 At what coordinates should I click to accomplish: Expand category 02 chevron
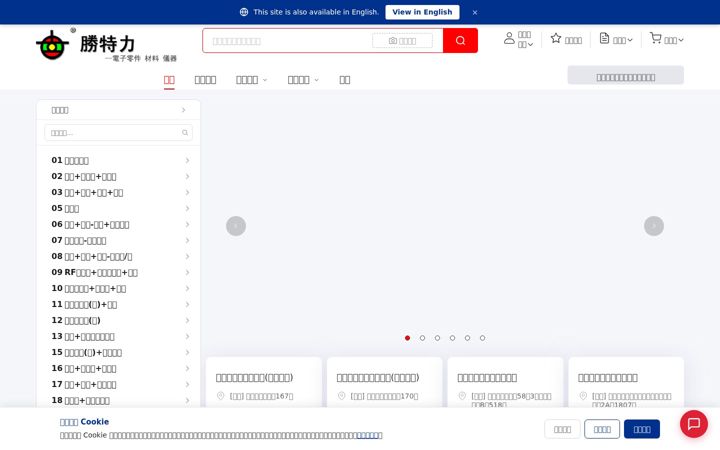[187, 176]
